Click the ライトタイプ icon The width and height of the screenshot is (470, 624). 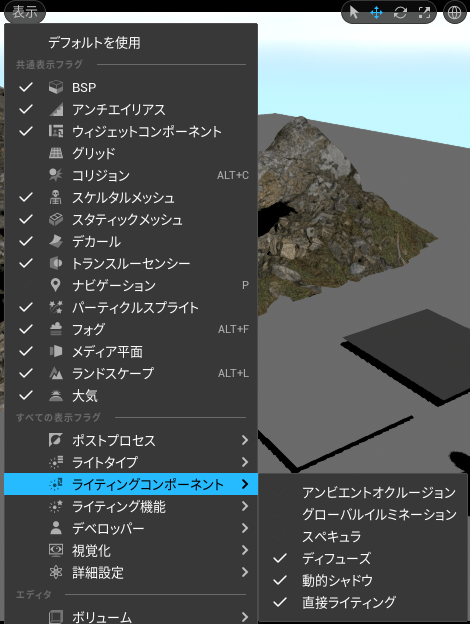[x=56, y=462]
